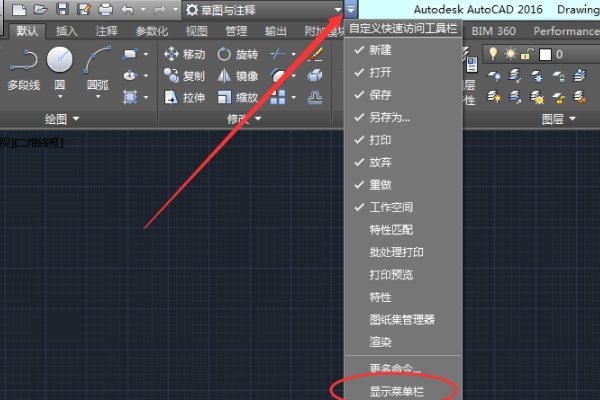Click the customize quick access toolbar arrow button
Viewport: 600px width, 400px height.
[351, 9]
